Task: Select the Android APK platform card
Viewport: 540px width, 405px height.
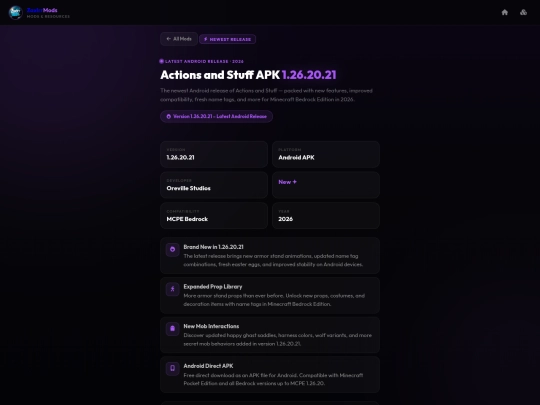Action: [326, 154]
